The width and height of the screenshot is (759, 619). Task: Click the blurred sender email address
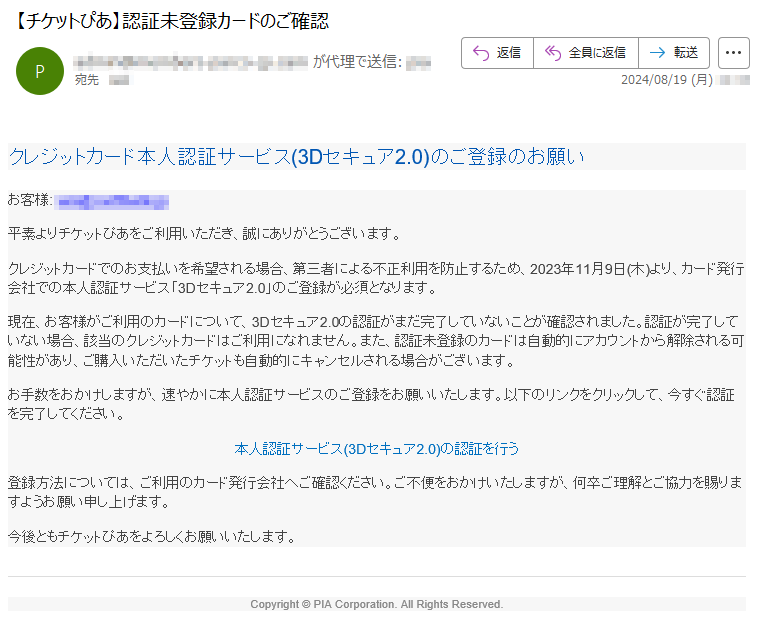pyautogui.click(x=190, y=62)
